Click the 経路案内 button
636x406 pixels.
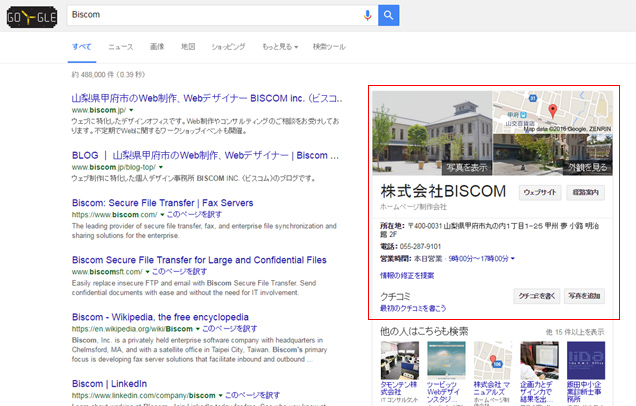click(x=585, y=192)
